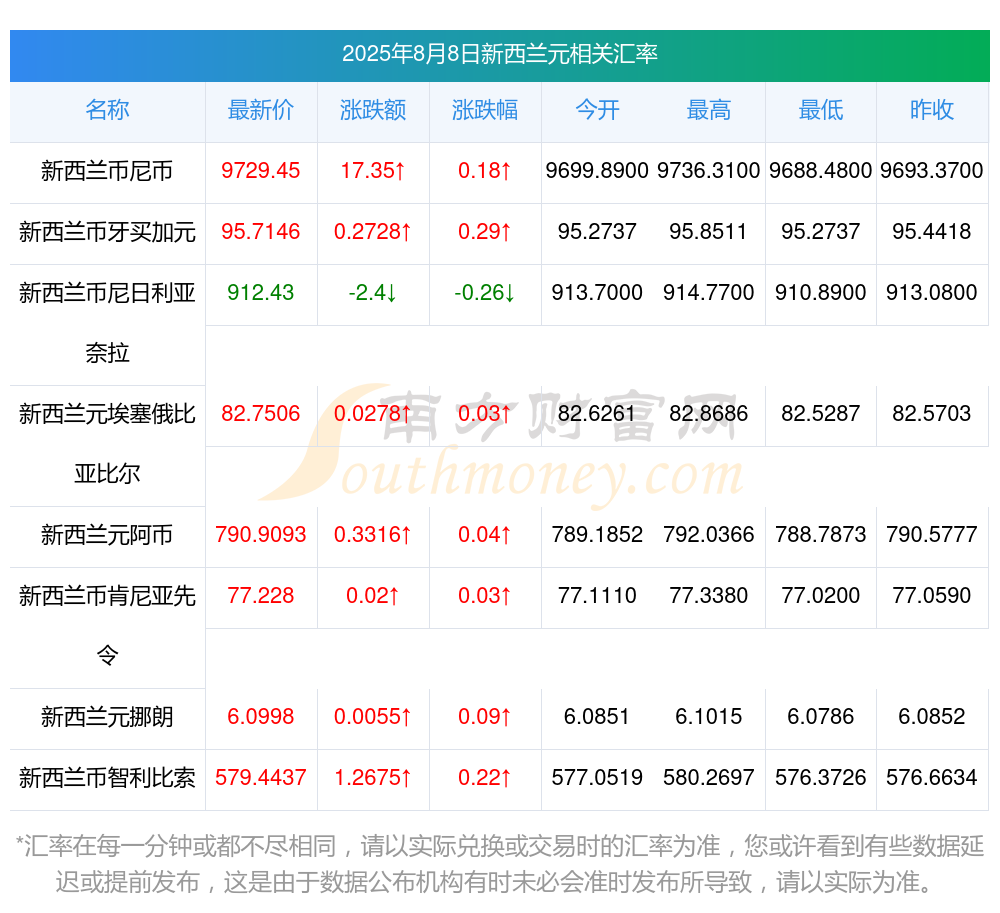Click latest price 9729.45
1000x913 pixels.
click(261, 171)
